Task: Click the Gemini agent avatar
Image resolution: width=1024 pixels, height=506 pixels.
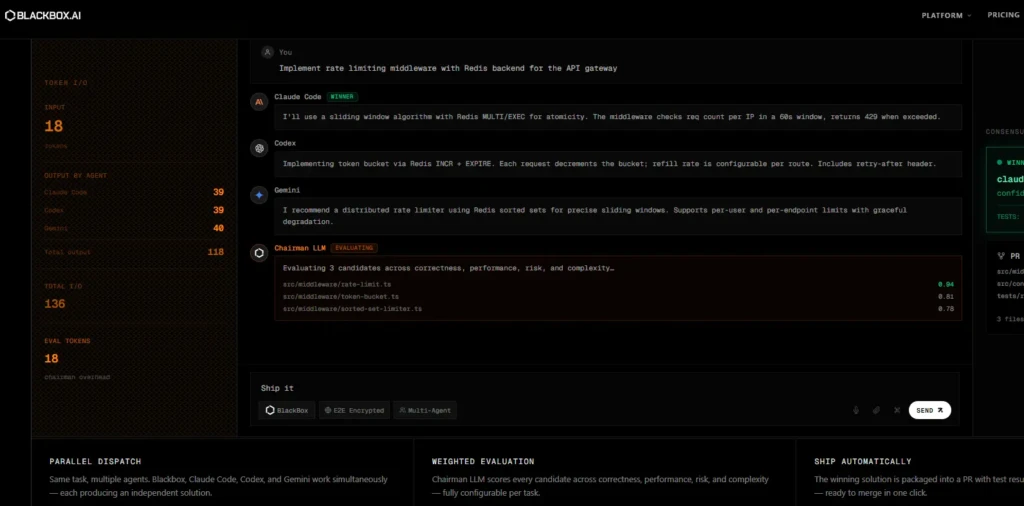Action: point(259,195)
